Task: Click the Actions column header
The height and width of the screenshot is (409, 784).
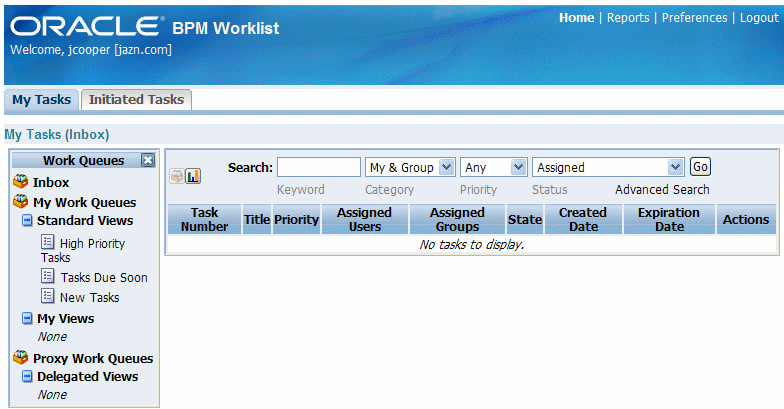Action: 746,219
